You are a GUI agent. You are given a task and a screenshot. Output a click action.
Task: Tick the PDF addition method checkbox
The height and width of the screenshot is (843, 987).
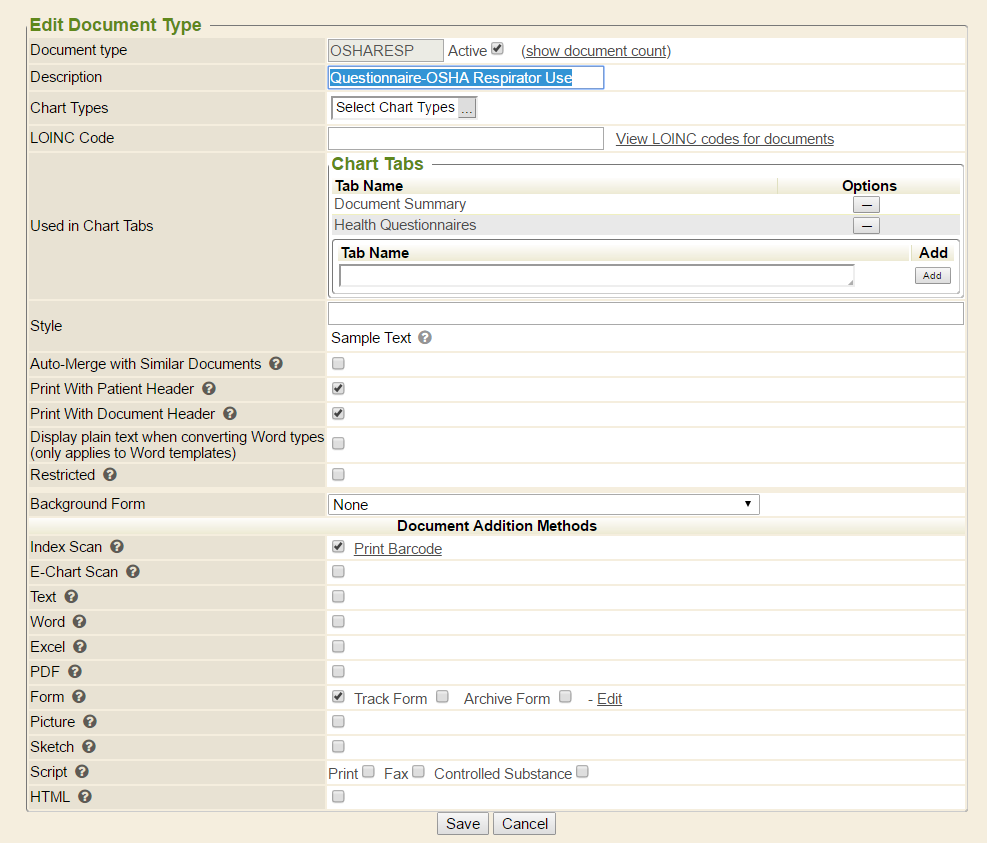(x=338, y=671)
